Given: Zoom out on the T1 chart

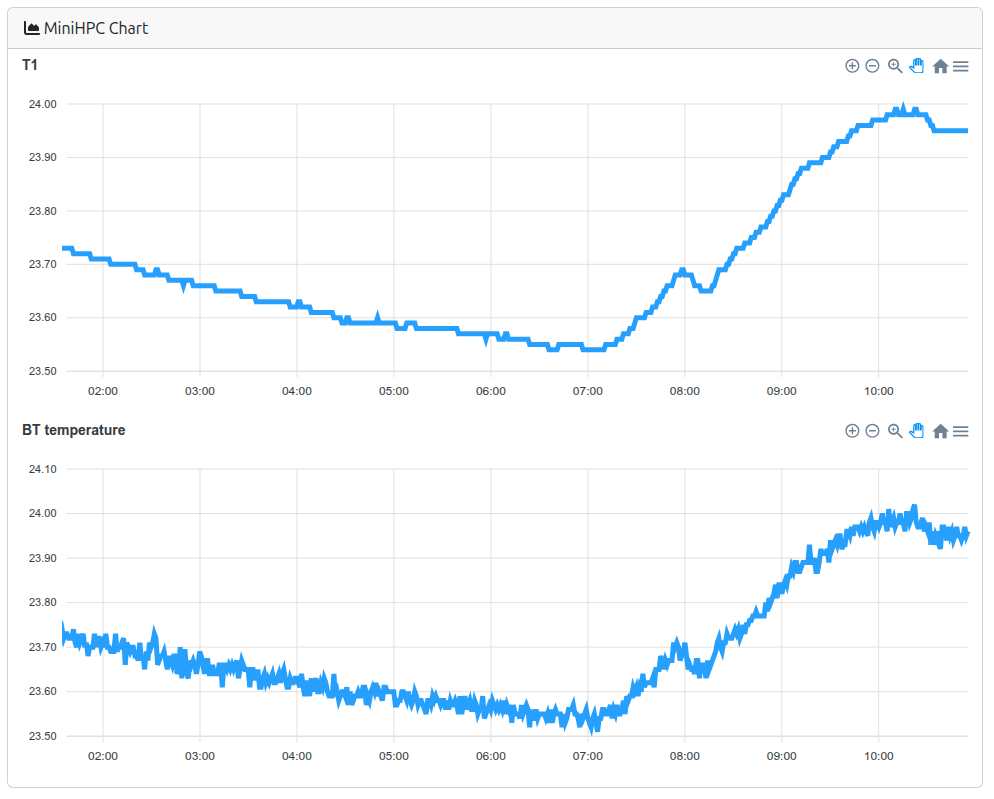Looking at the screenshot, I should (x=872, y=66).
